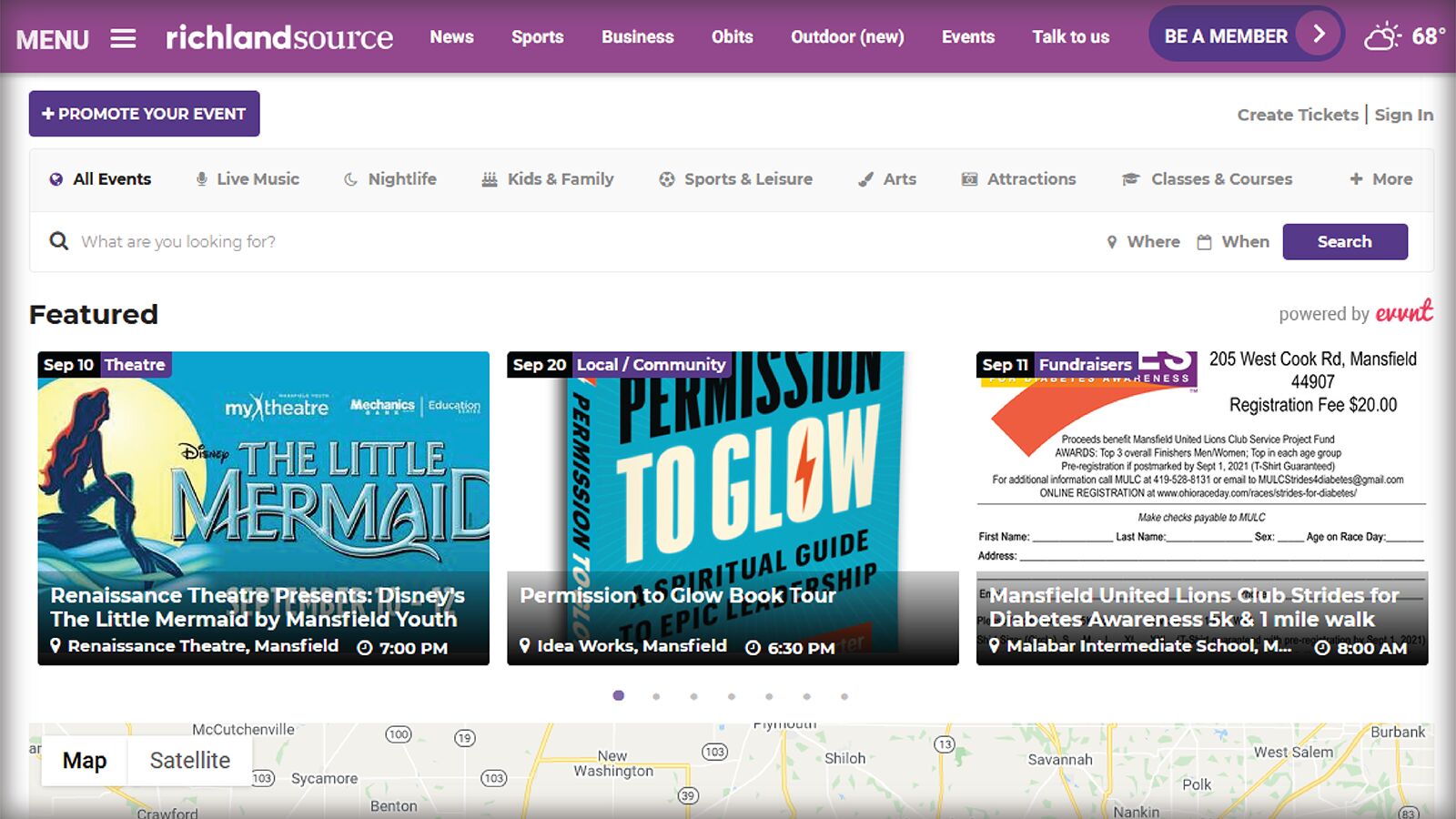The height and width of the screenshot is (819, 1456).
Task: Jump to the last carousel dot
Action: pyautogui.click(x=844, y=696)
